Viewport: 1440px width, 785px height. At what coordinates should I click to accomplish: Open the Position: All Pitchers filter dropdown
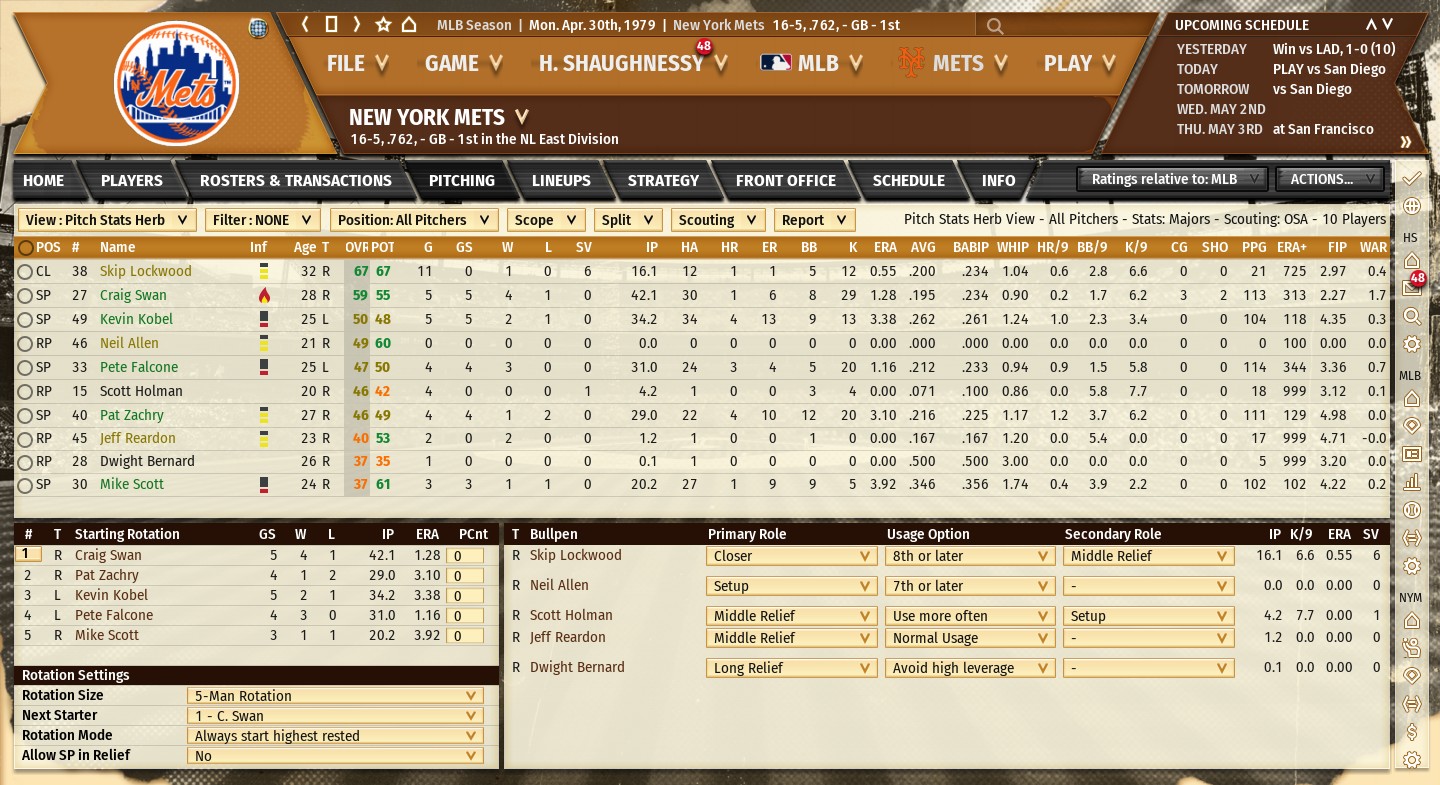pyautogui.click(x=415, y=220)
